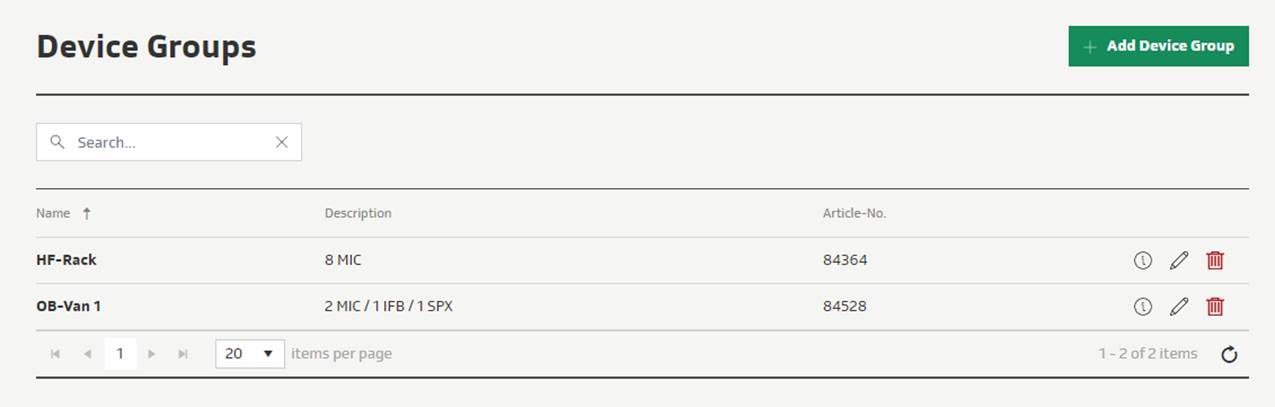Open the items per page dropdown
The image size is (1275, 407).
point(249,353)
